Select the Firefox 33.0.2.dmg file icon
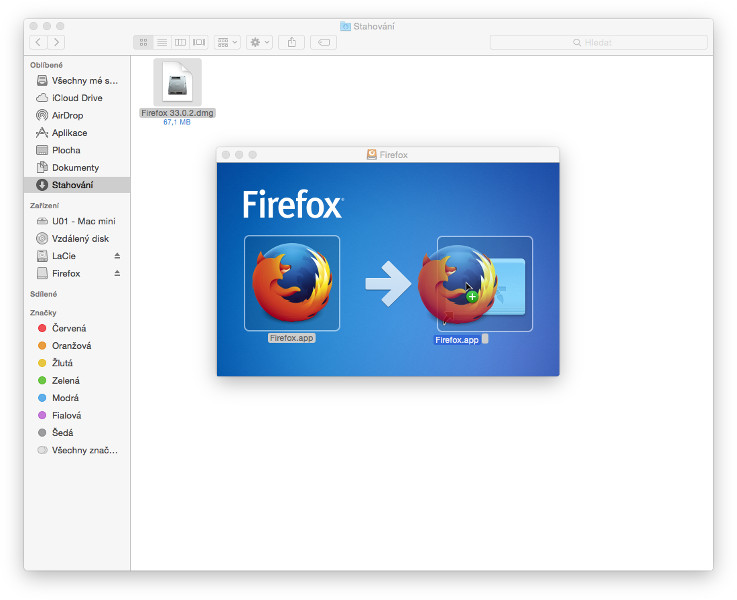The image size is (737, 600). pos(177,82)
